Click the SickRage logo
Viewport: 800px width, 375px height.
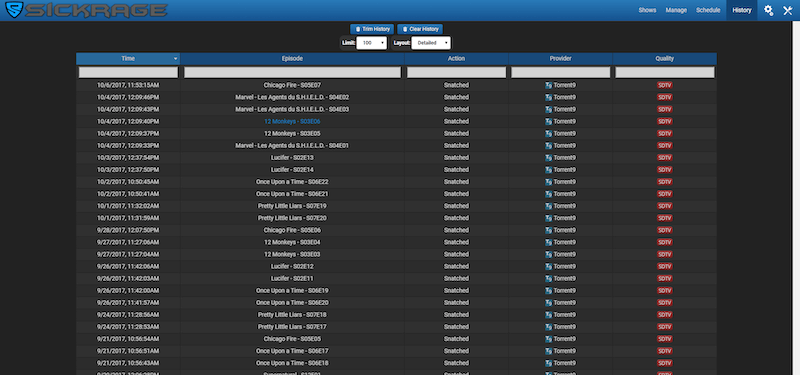click(x=86, y=10)
